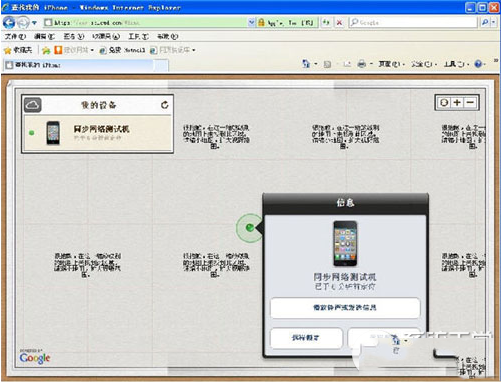Click the security lock icon in address bar
Viewport: 501px width, 382px height.
coord(261,22)
